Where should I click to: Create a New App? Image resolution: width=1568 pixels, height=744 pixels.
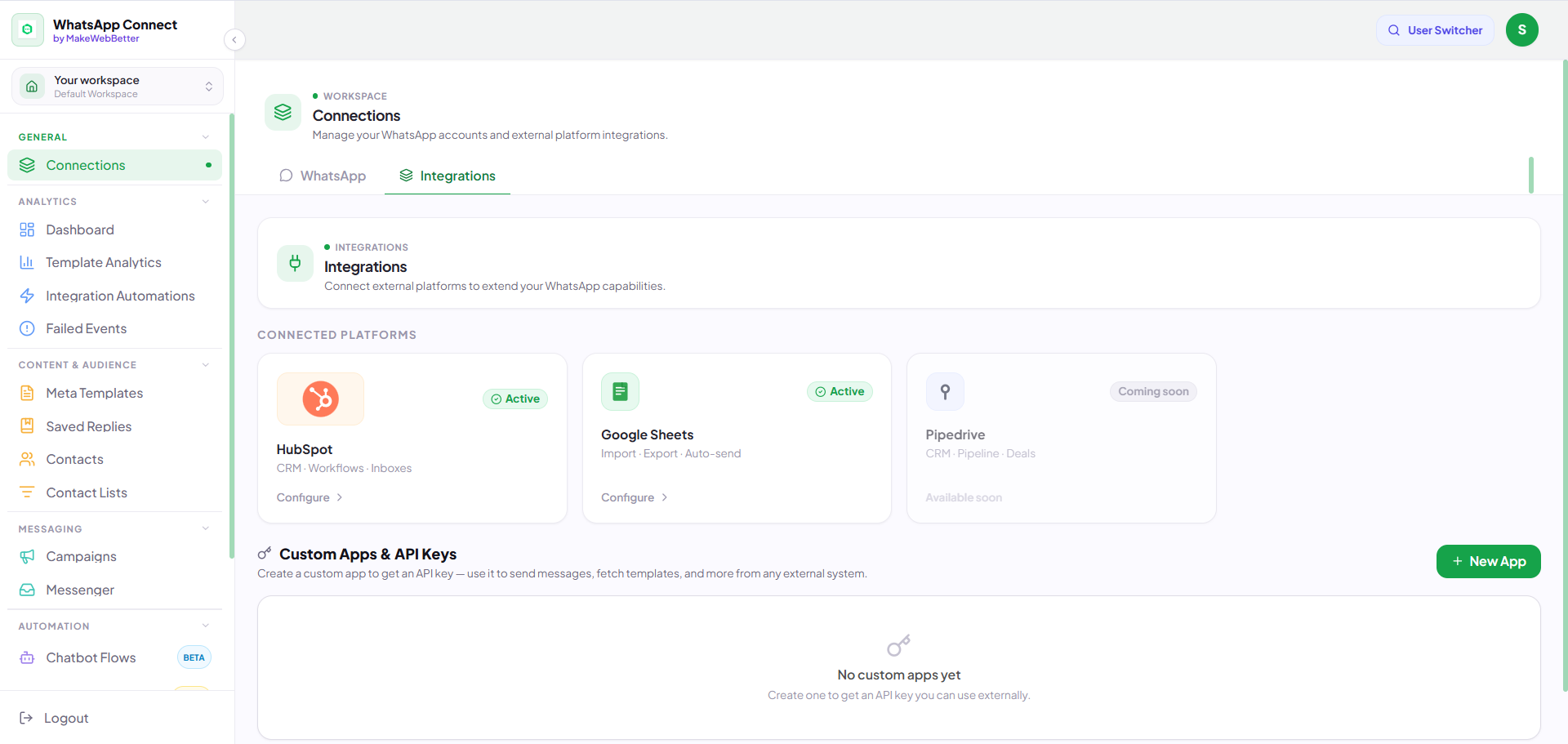1489,562
